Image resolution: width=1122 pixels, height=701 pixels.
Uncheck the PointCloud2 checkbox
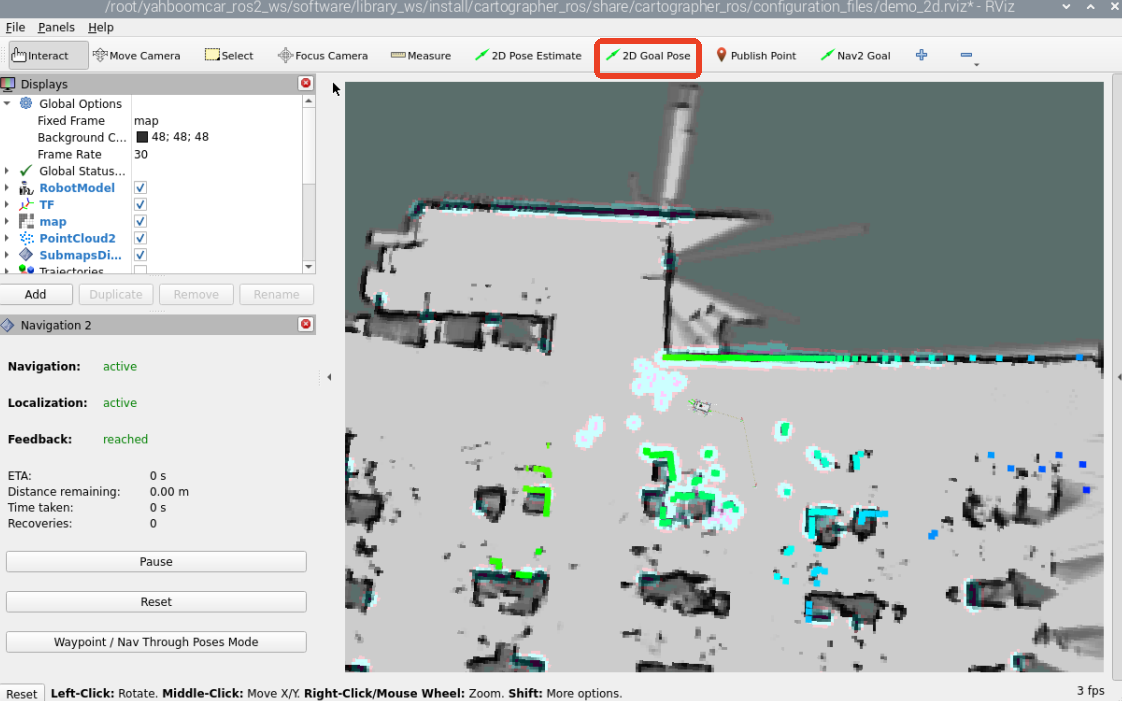pyautogui.click(x=140, y=238)
